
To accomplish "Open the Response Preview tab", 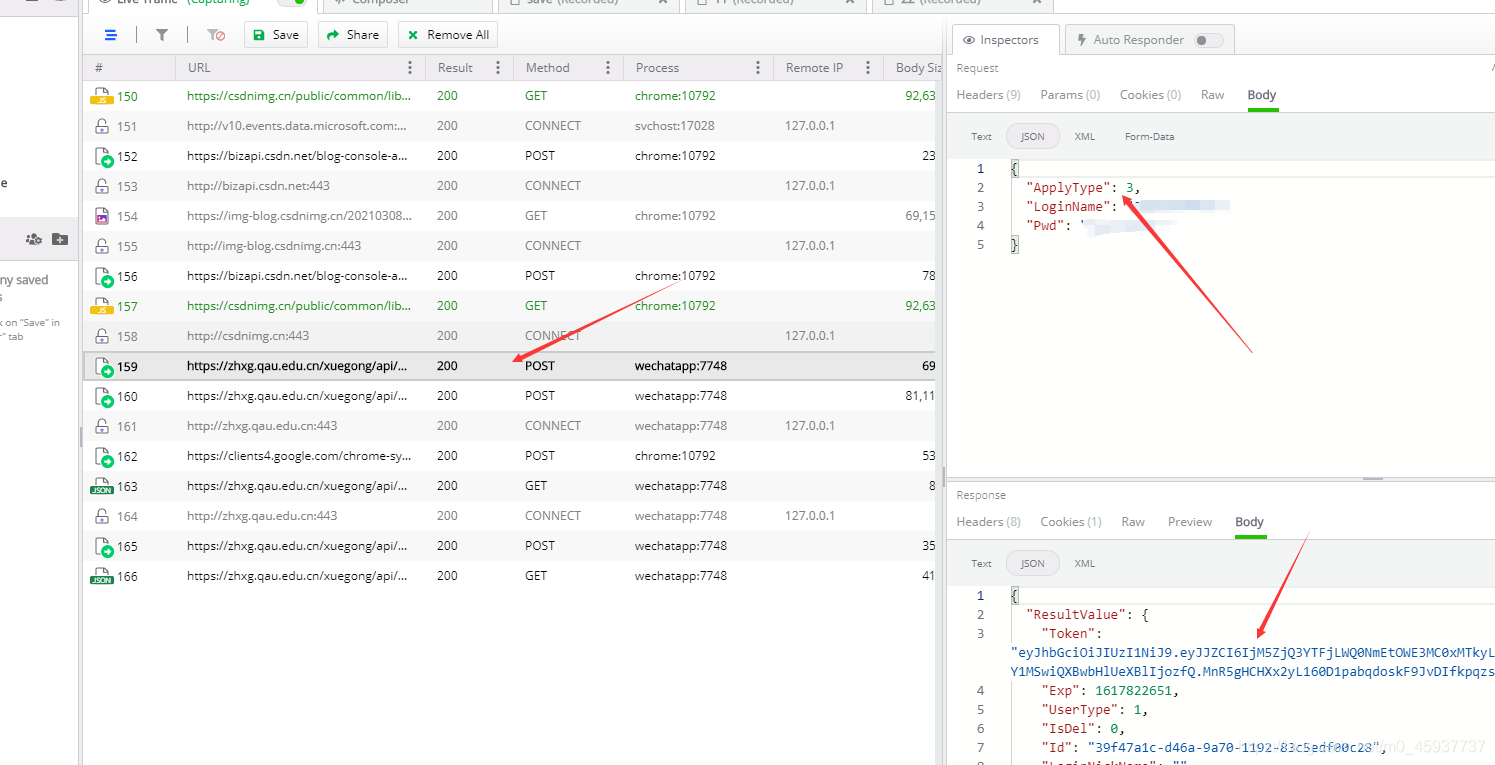I will tap(1190, 522).
